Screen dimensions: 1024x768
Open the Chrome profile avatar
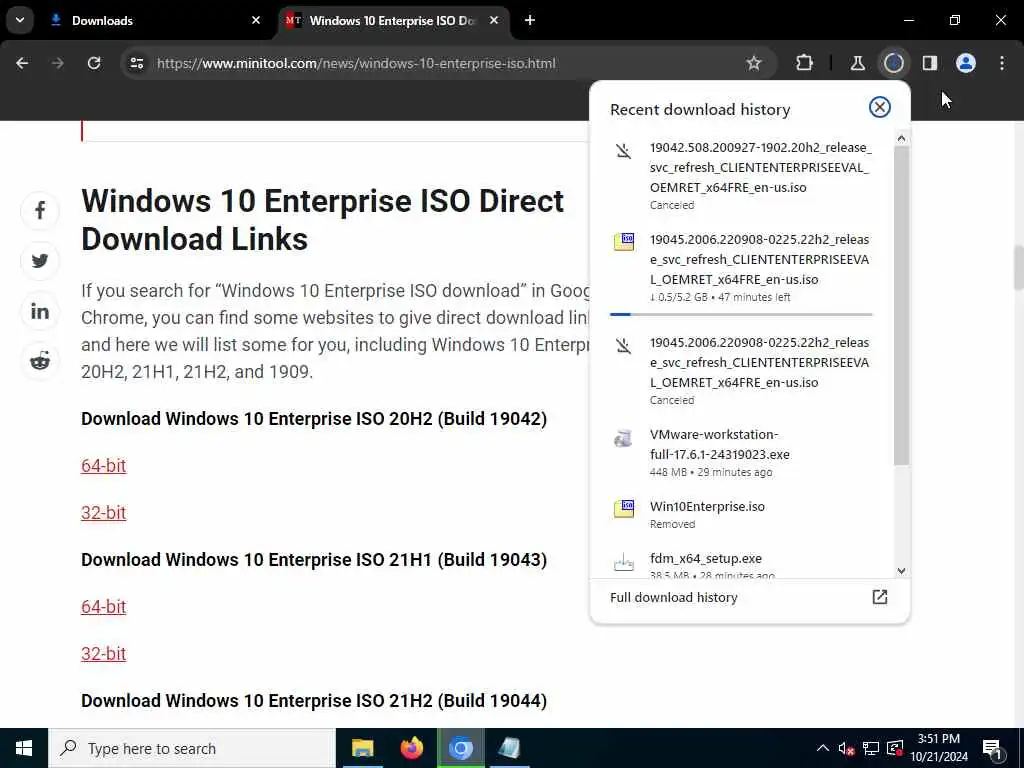pos(966,63)
